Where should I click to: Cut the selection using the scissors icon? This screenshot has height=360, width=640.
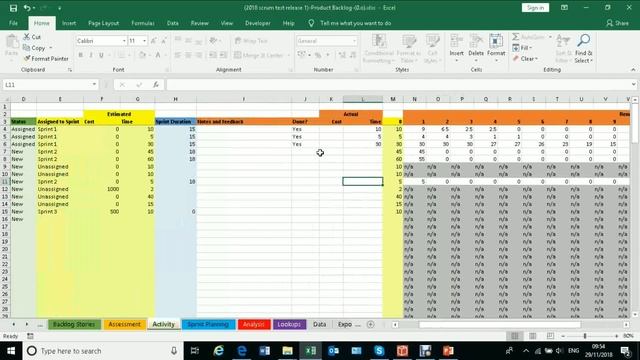(32, 37)
